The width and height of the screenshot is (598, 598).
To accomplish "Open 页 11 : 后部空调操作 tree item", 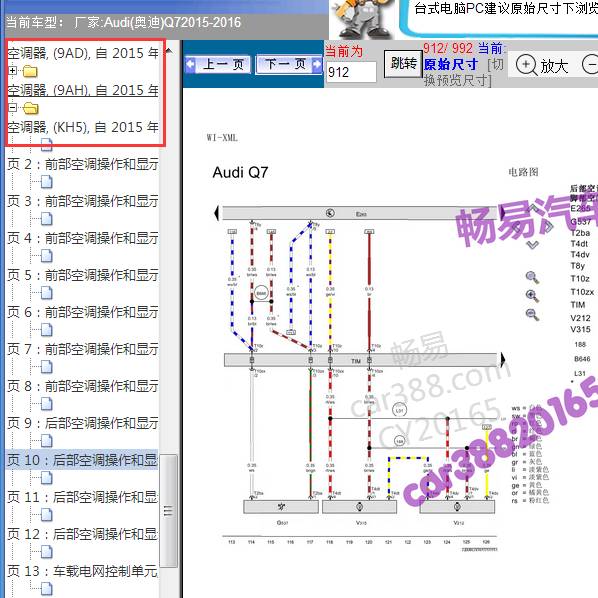I will pyautogui.click(x=83, y=497).
